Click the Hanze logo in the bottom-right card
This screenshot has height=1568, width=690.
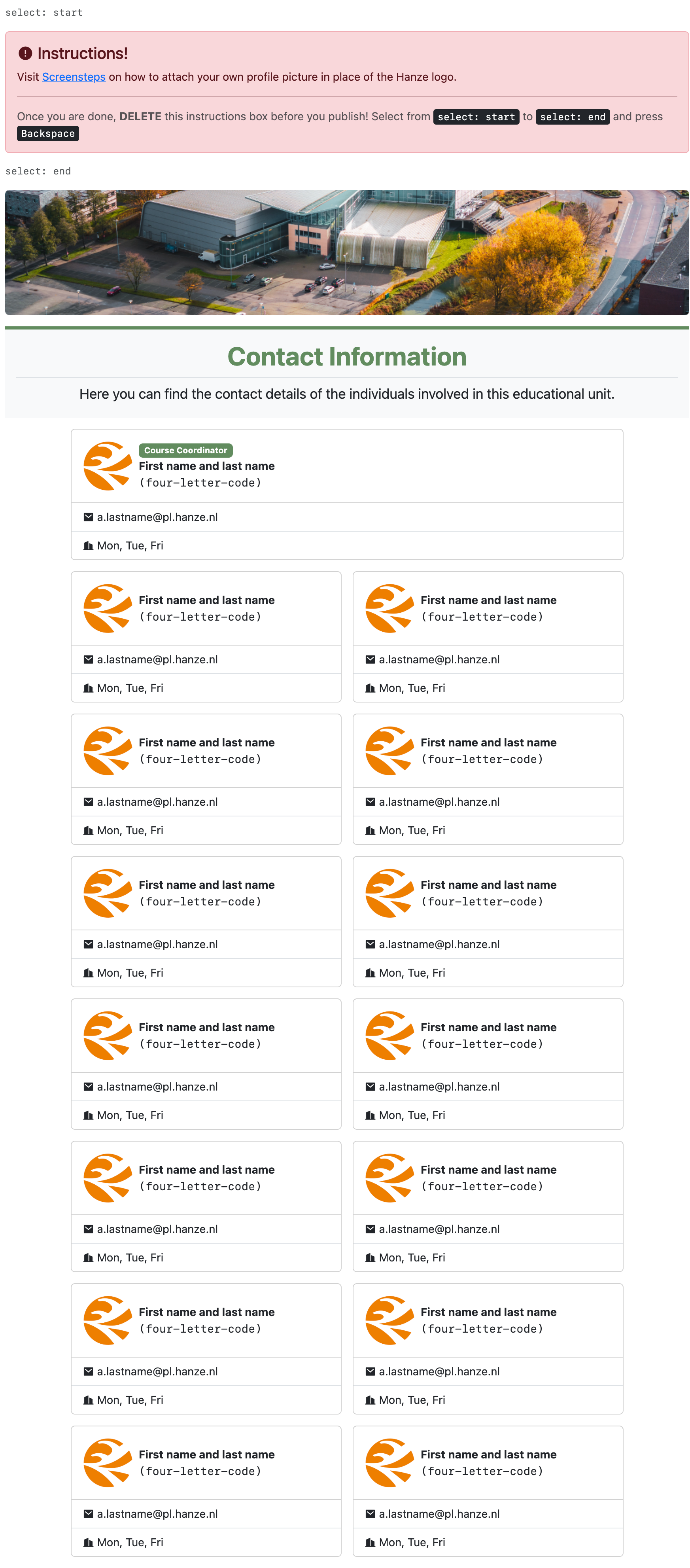pos(389,1463)
